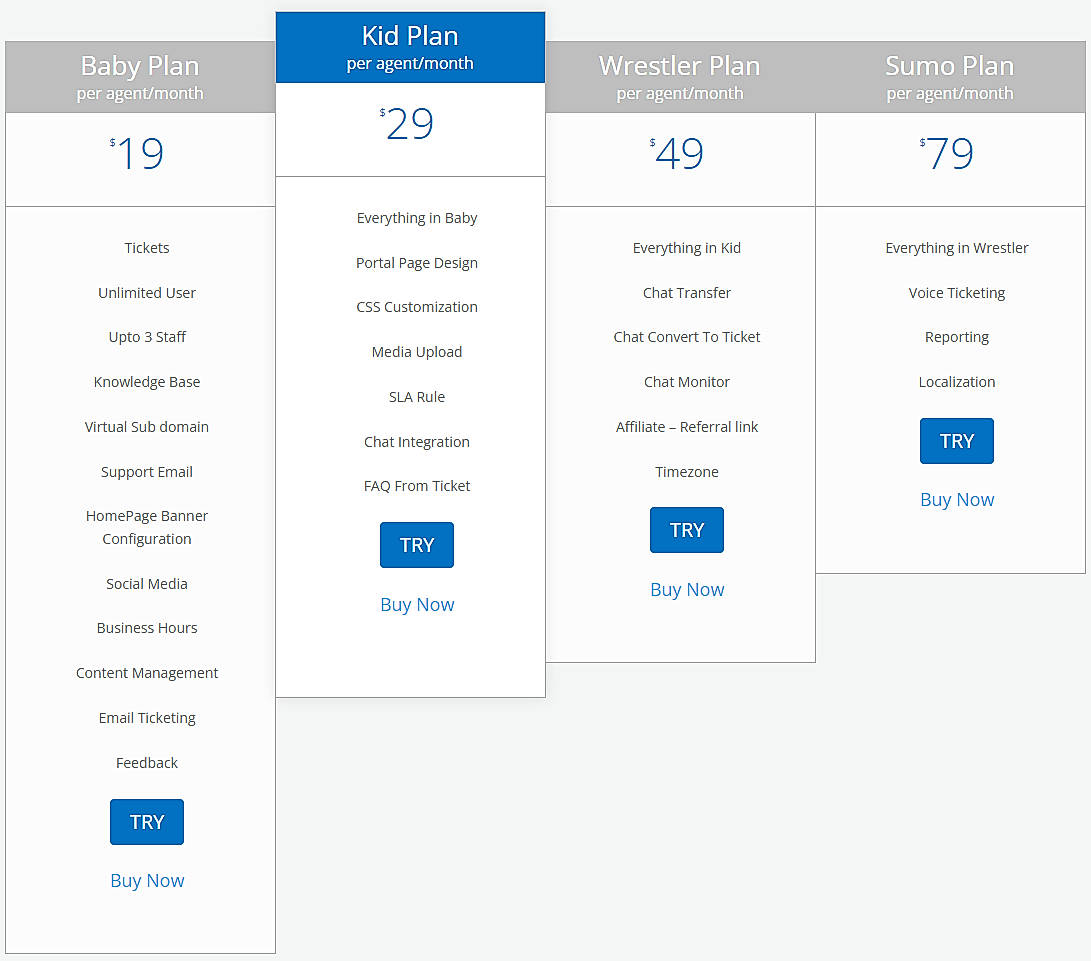Click 'Media Upload' feature text

pos(417,352)
